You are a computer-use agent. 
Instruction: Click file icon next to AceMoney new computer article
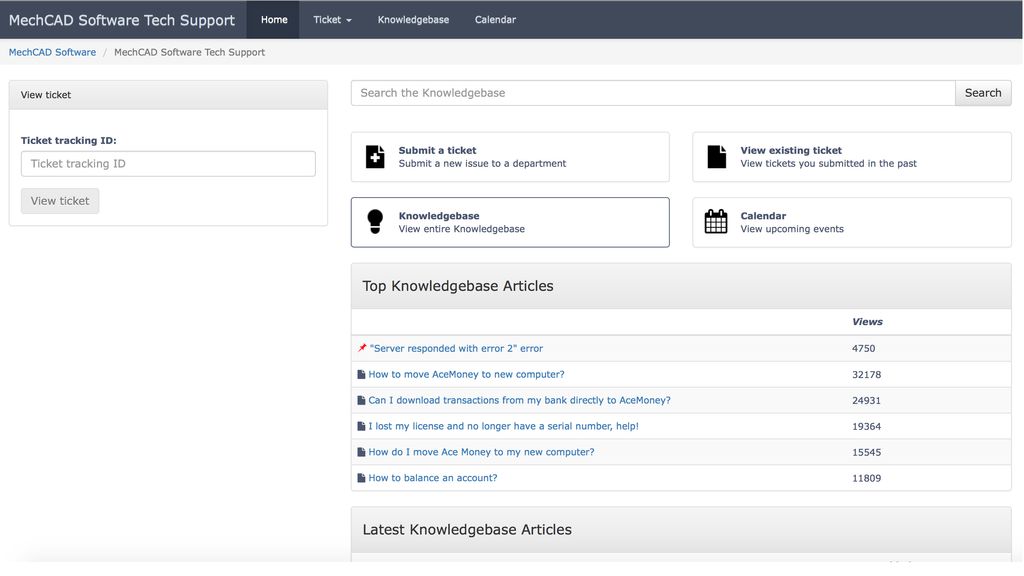pos(362,374)
